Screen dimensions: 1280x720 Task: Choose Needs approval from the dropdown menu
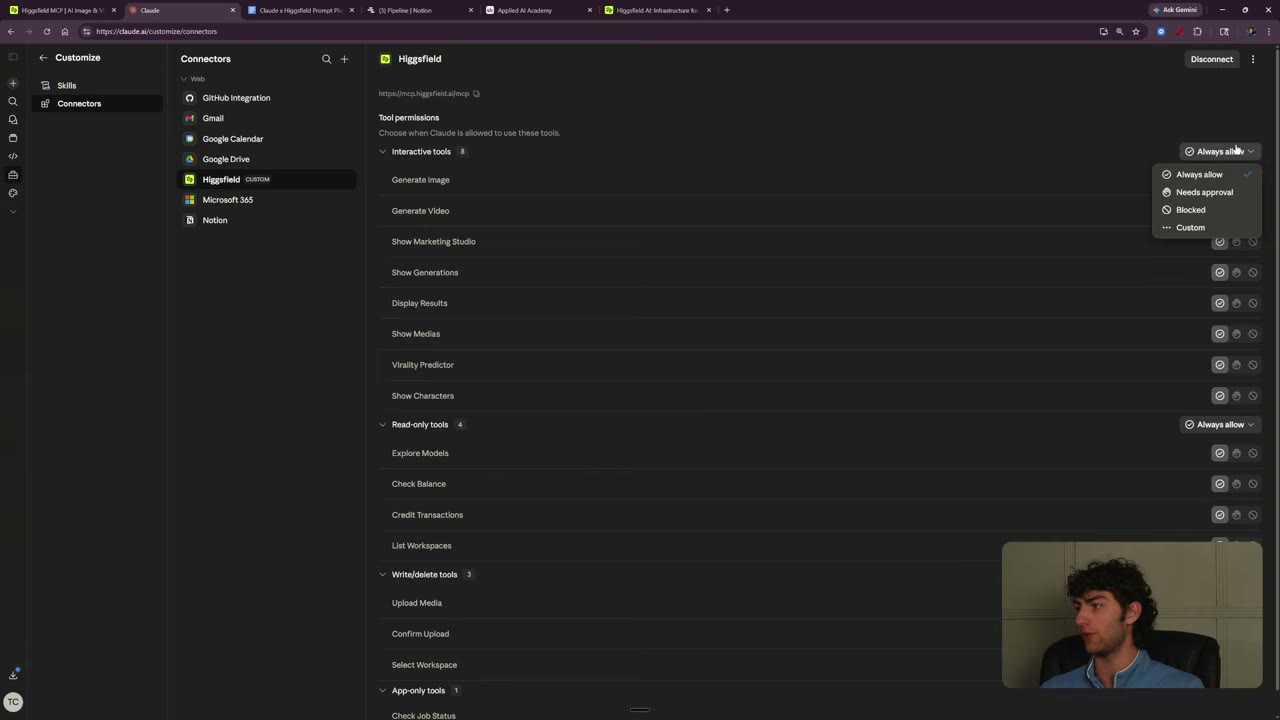pos(1205,192)
